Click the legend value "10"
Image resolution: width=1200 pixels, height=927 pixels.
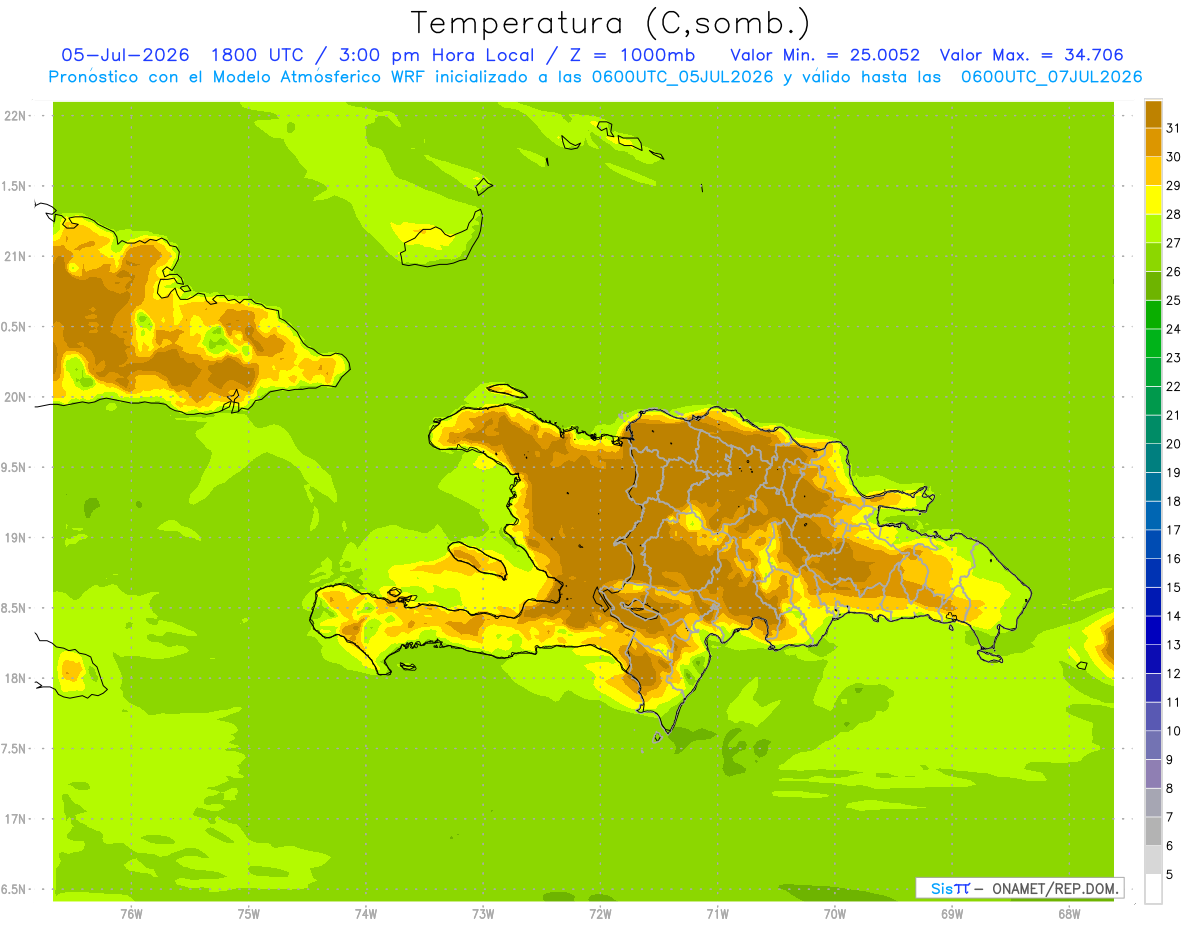coord(1173,731)
